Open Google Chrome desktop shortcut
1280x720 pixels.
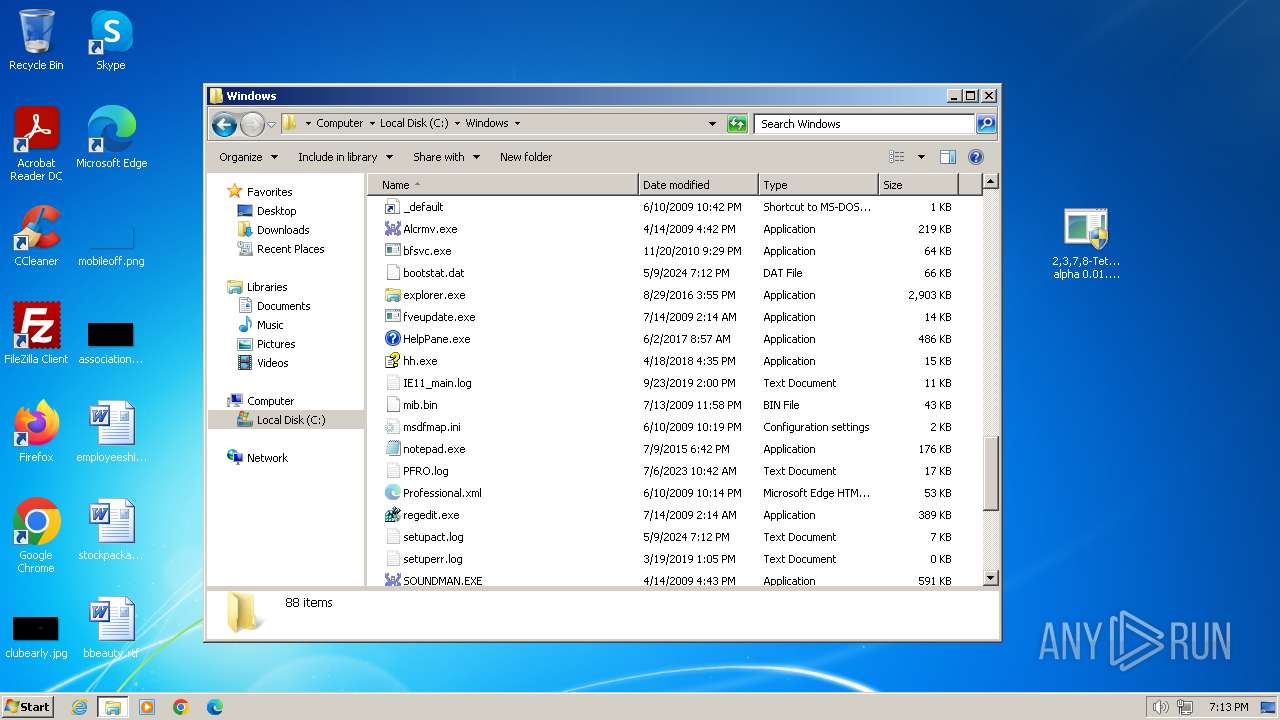coord(36,536)
